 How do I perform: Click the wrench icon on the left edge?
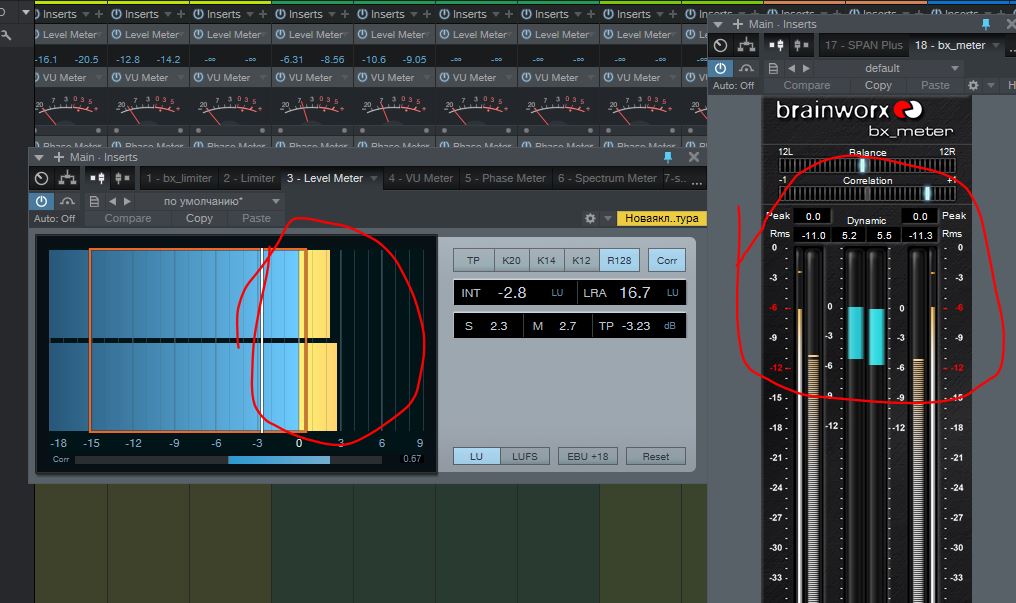tap(6, 35)
